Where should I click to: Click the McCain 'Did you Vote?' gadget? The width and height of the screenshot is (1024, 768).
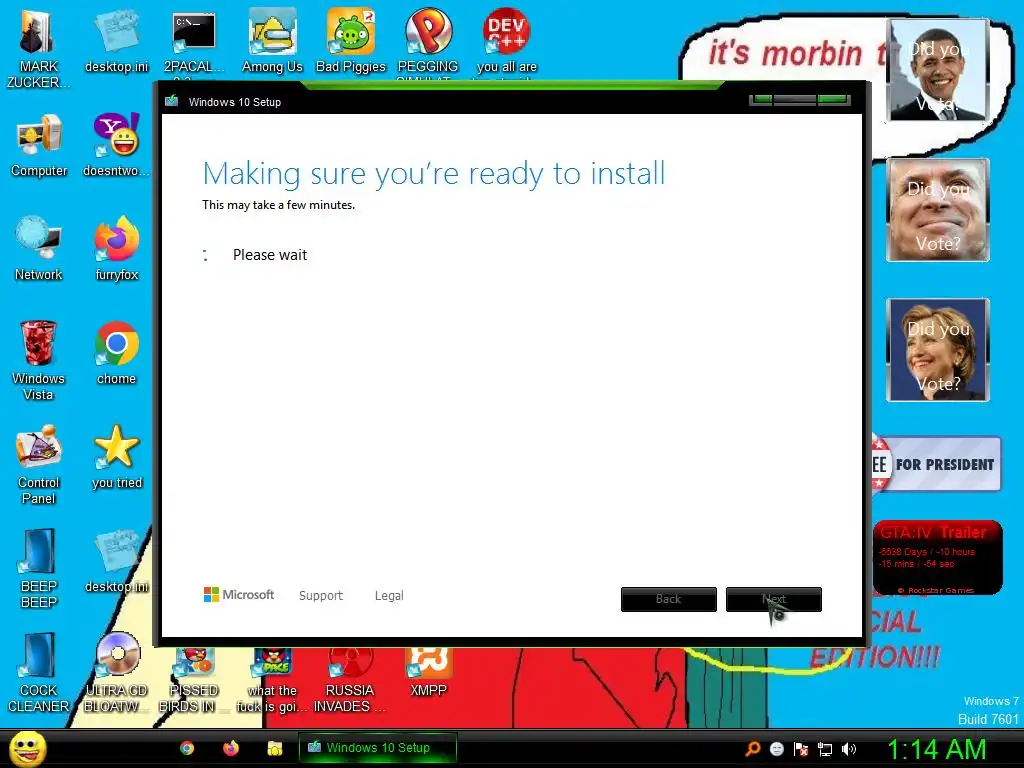point(938,210)
